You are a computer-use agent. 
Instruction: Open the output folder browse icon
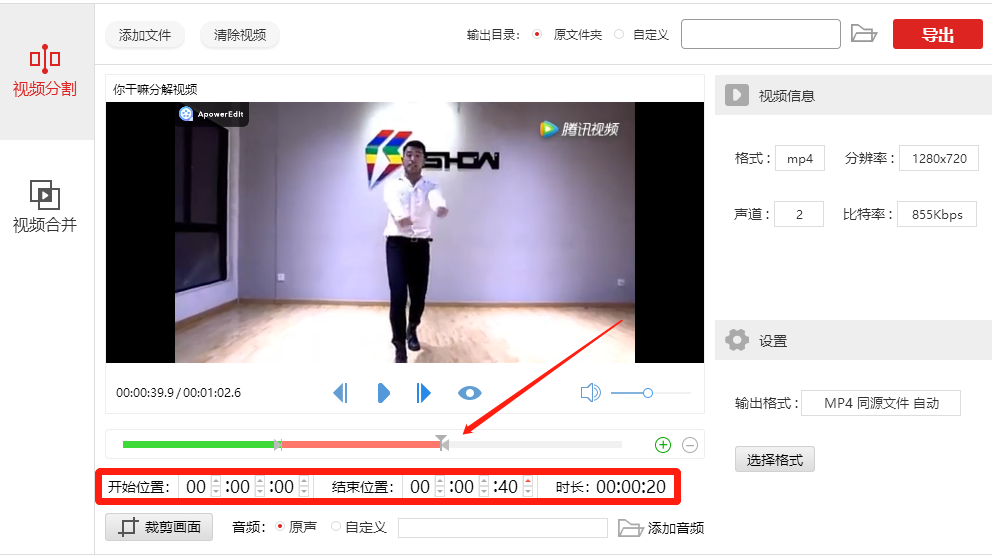pyautogui.click(x=864, y=34)
